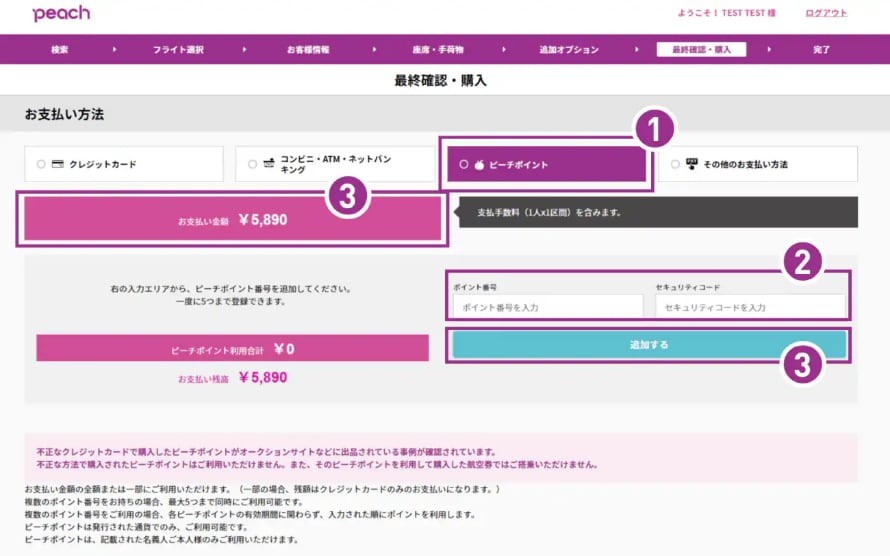The width and height of the screenshot is (890, 556).
Task: Select the コンビニ・ATM・ネットバンキング radio button
Action: click(x=252, y=164)
